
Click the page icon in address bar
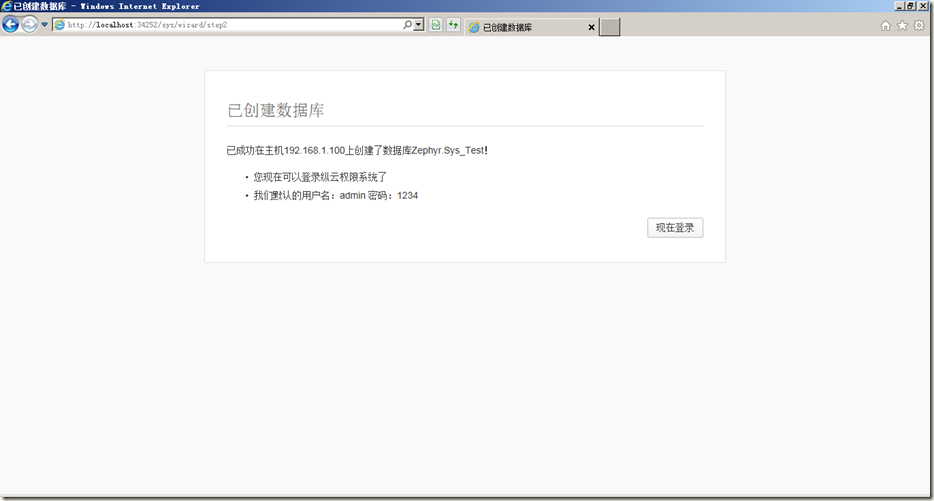pos(60,25)
